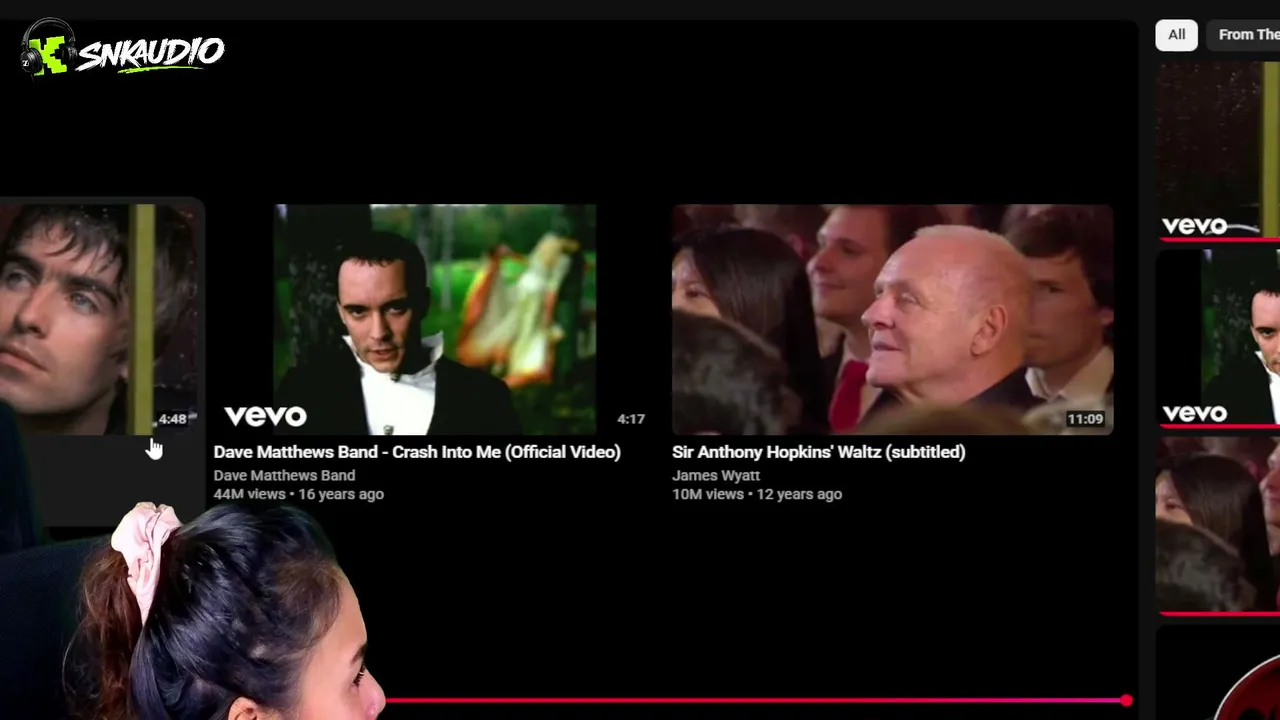Click the "10M views • 12 years ago" text
The image size is (1280, 720).
pyautogui.click(x=757, y=494)
